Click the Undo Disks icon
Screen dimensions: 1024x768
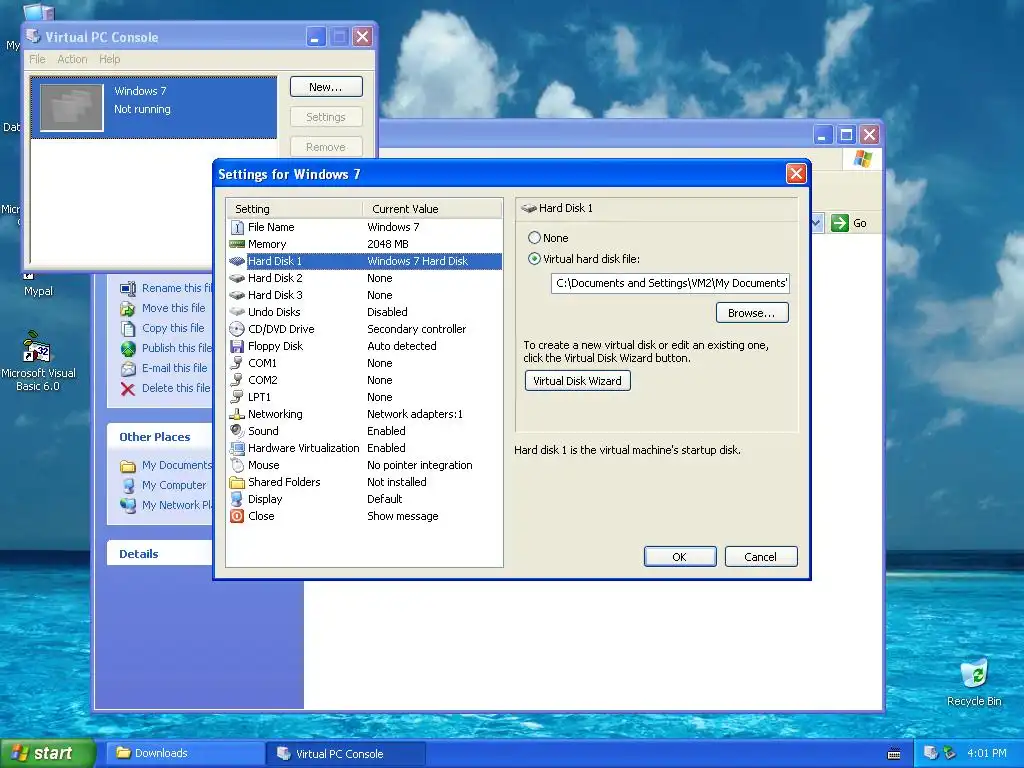(x=237, y=312)
